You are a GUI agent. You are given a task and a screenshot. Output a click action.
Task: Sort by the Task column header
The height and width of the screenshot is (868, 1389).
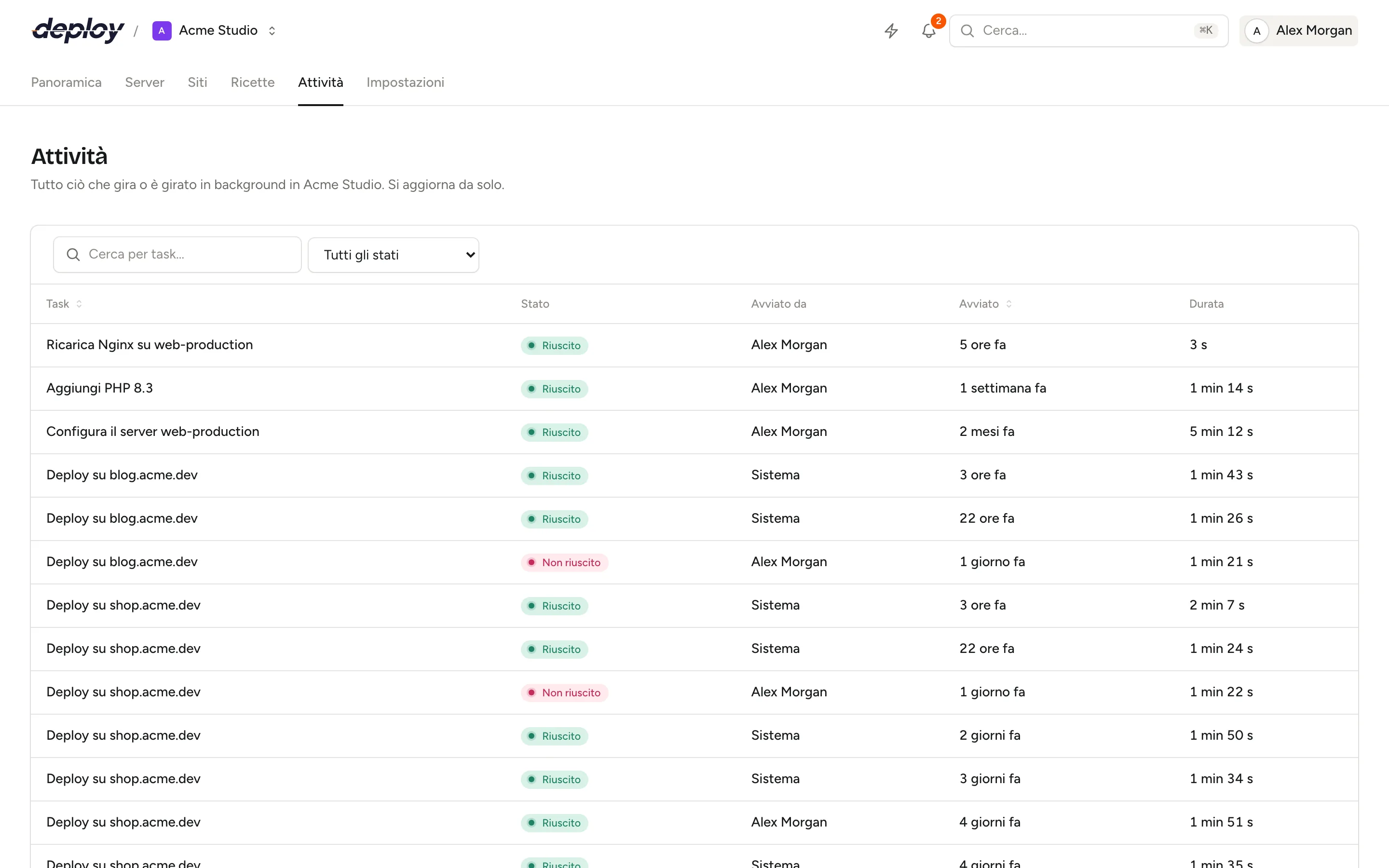point(57,304)
